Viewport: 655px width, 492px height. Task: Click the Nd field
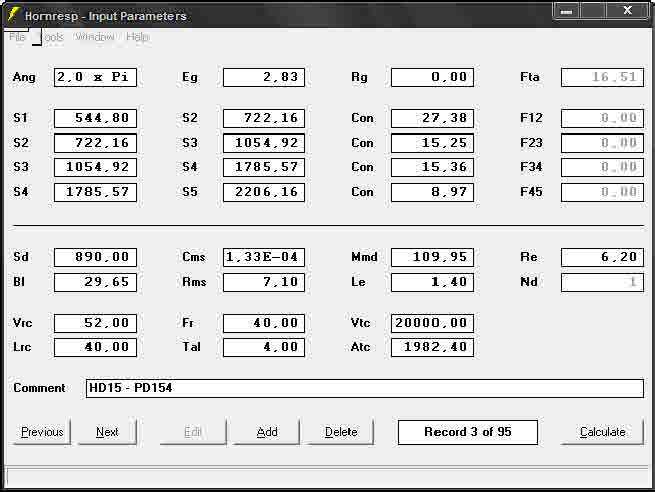pyautogui.click(x=602, y=282)
